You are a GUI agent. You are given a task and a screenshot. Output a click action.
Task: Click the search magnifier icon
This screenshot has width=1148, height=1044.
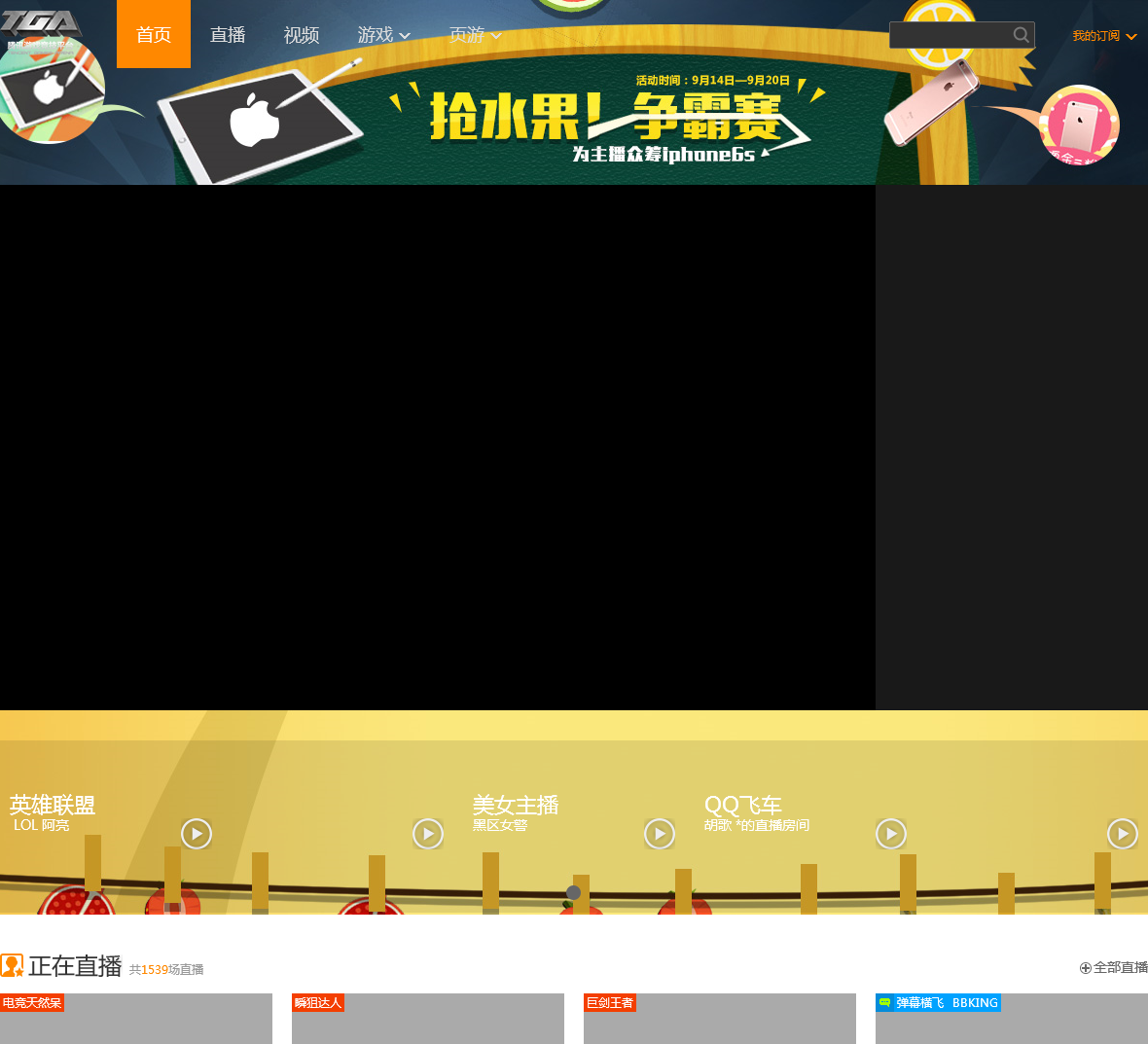coord(1021,34)
